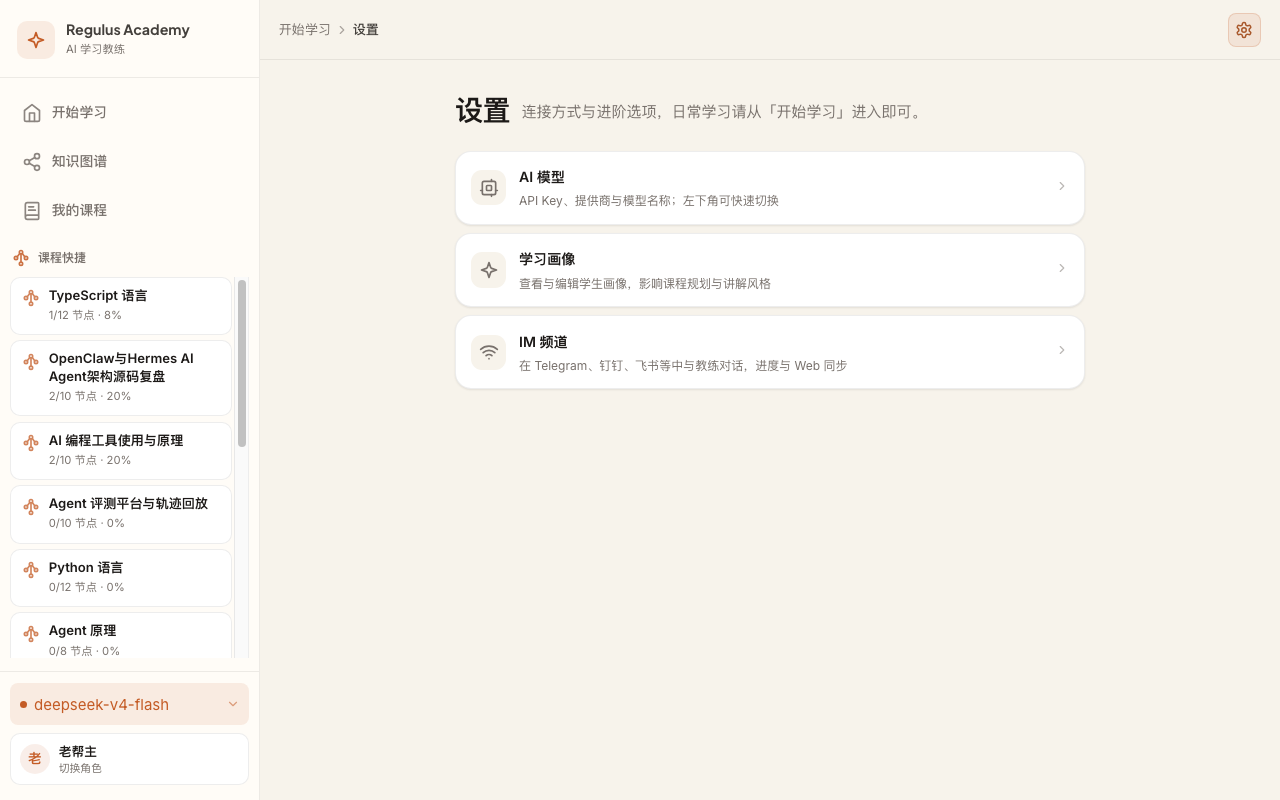This screenshot has height=800, width=1280.
Task: Click the node icon next to 课程快捷
Action: (x=21, y=258)
